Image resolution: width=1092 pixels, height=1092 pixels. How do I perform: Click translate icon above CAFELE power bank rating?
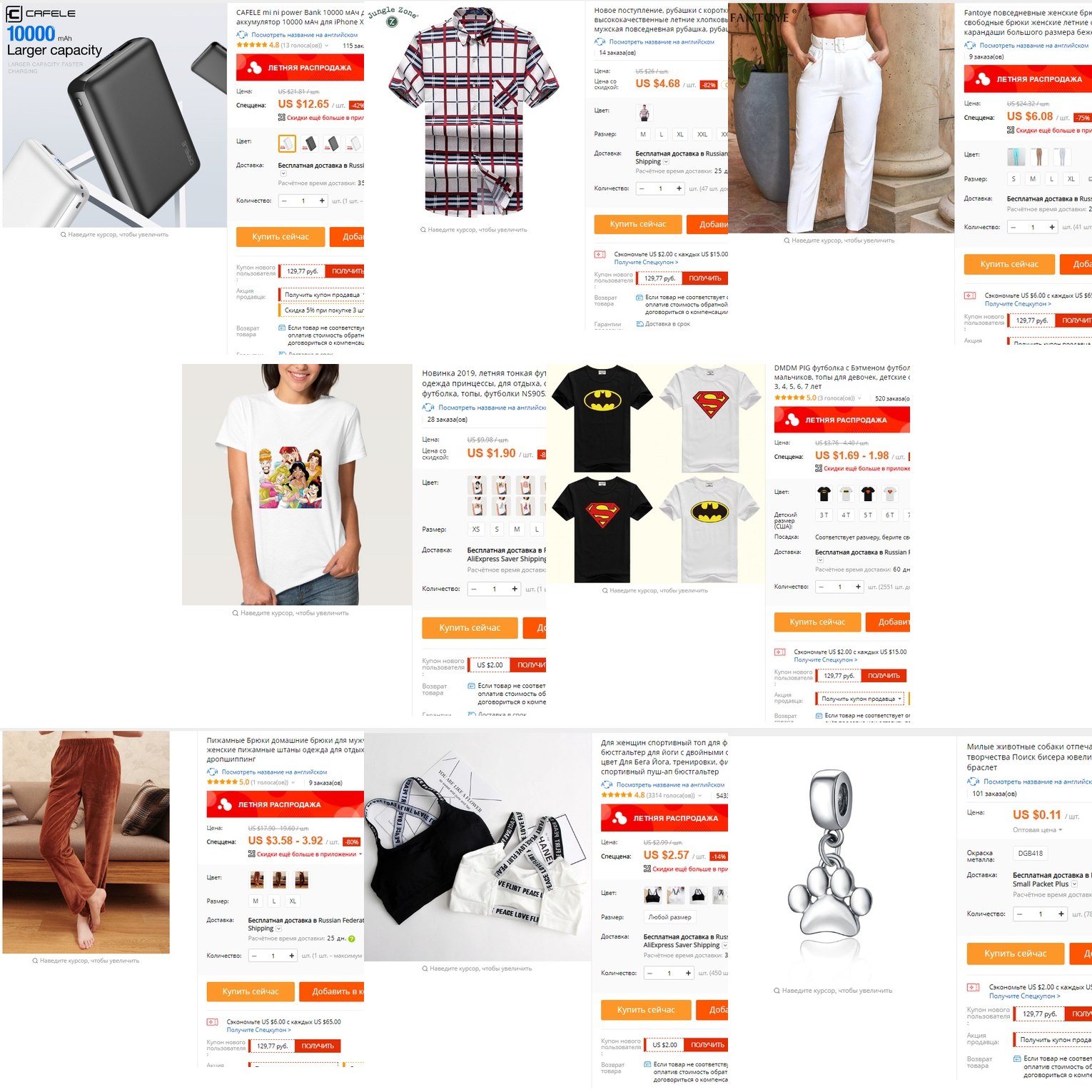(242, 34)
